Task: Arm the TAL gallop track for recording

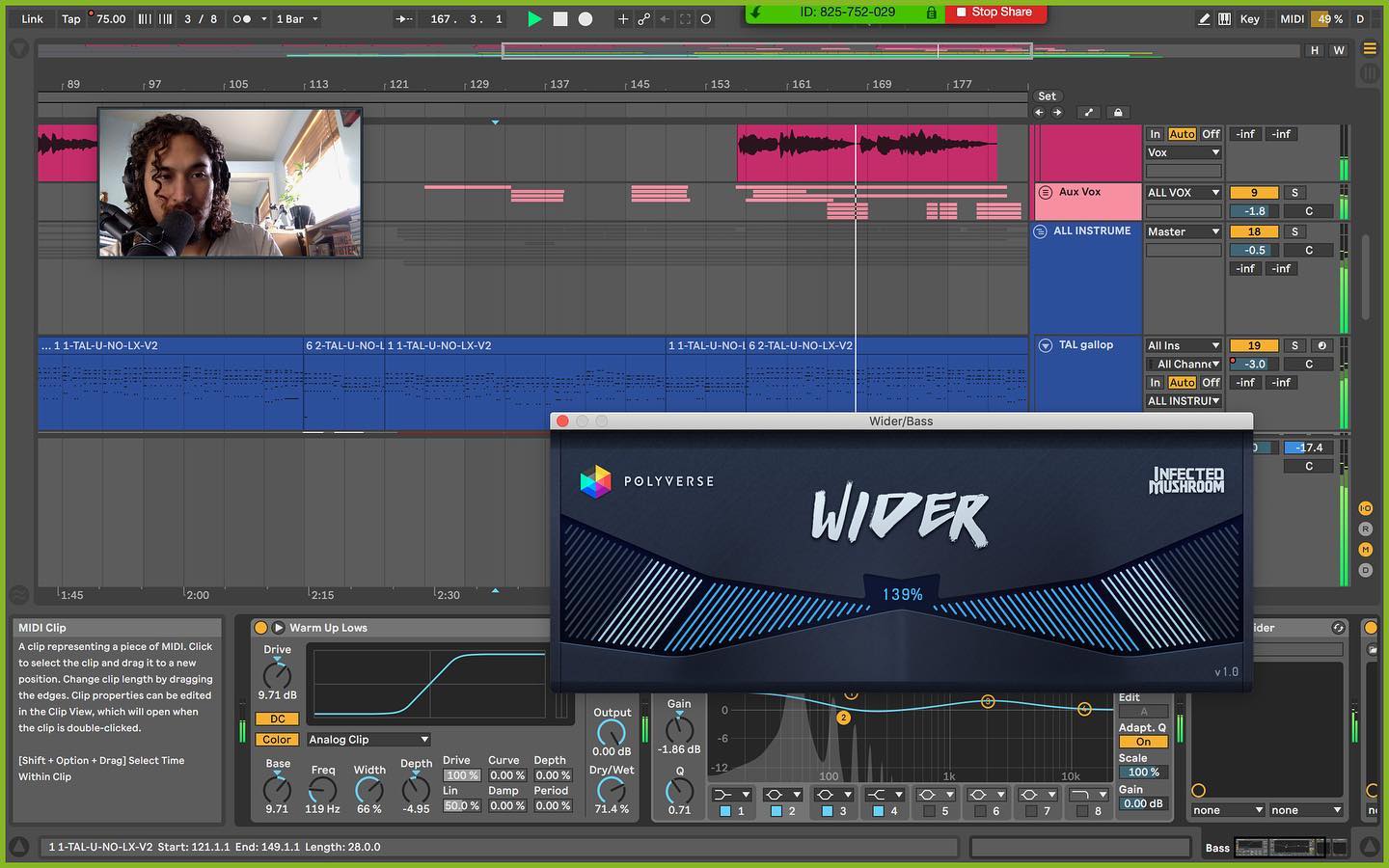Action: click(1321, 345)
